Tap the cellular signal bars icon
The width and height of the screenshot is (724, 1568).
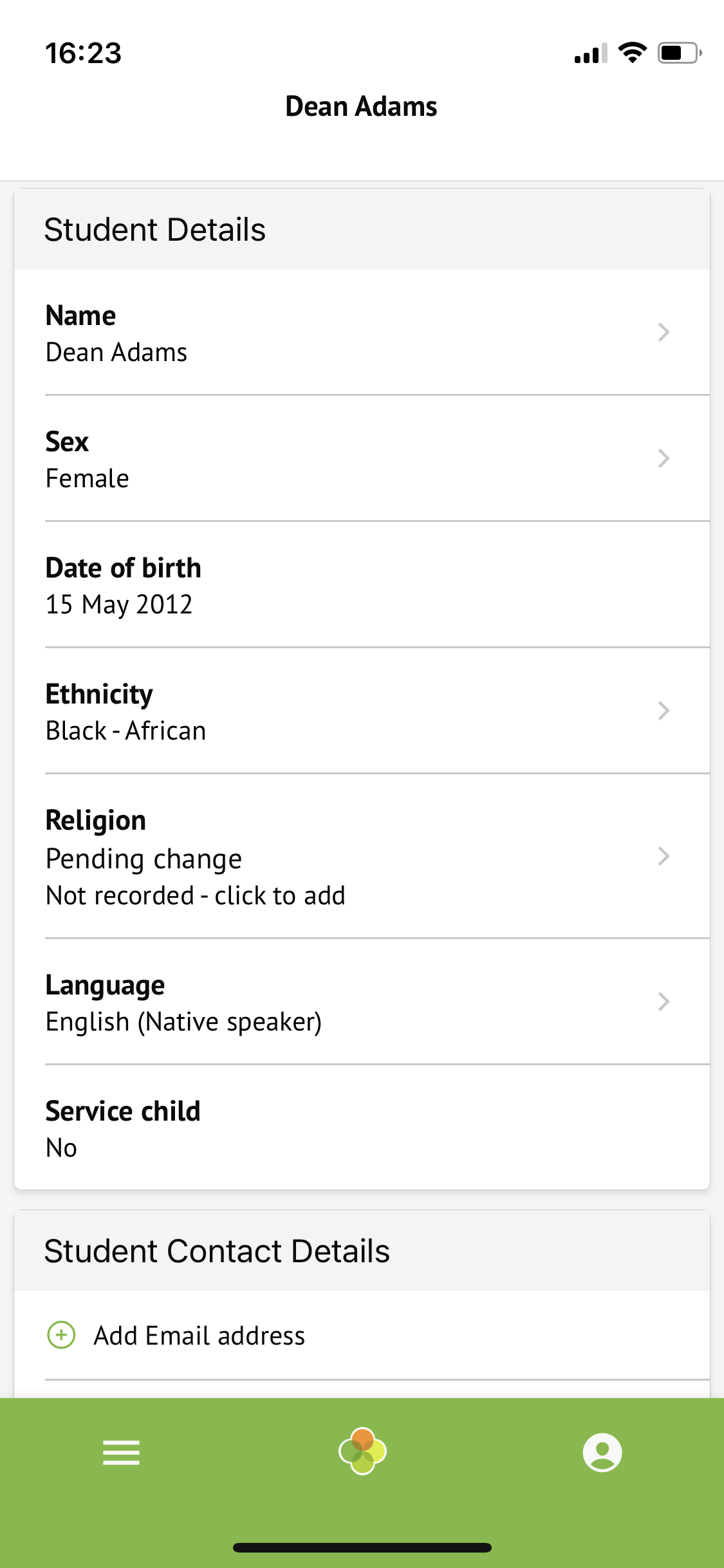[x=591, y=54]
